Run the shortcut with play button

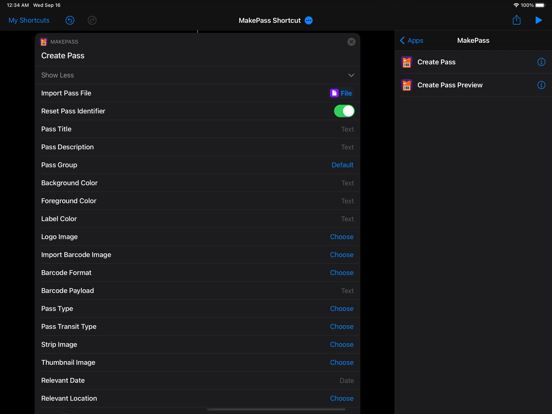(539, 20)
